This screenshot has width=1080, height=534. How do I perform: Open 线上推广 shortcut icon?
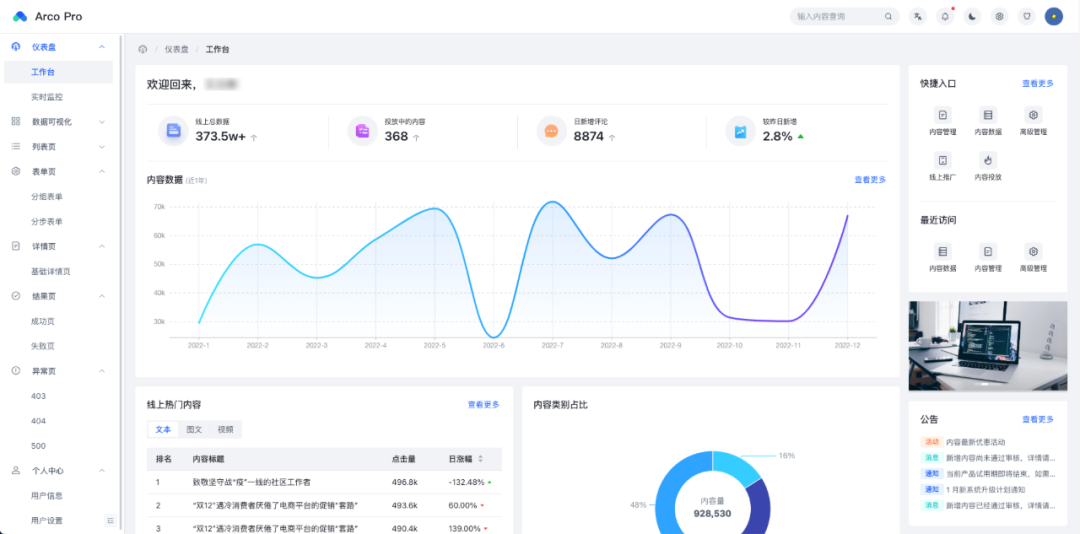[942, 161]
